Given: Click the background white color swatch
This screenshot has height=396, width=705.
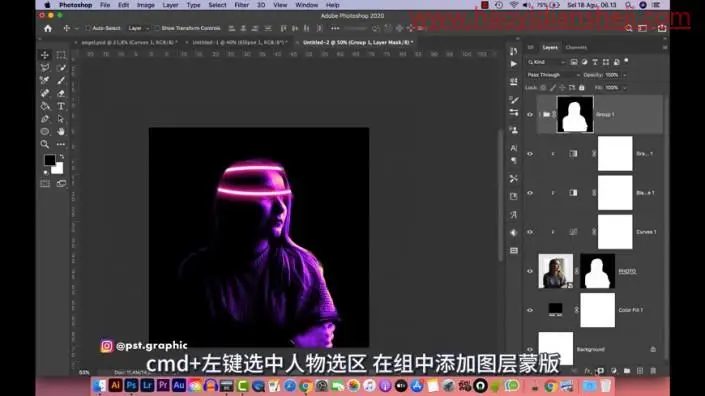Looking at the screenshot, I should click(58, 168).
